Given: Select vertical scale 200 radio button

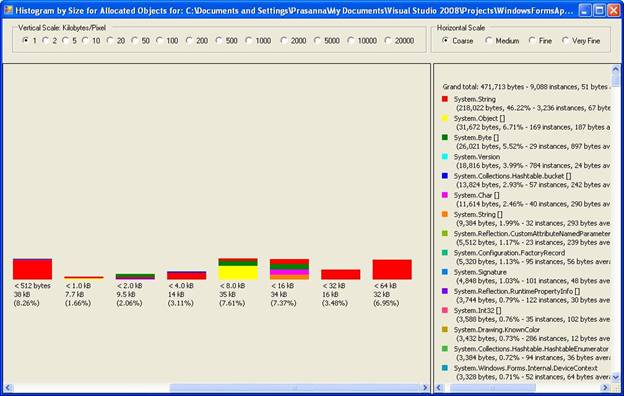Looking at the screenshot, I should click(x=189, y=41).
